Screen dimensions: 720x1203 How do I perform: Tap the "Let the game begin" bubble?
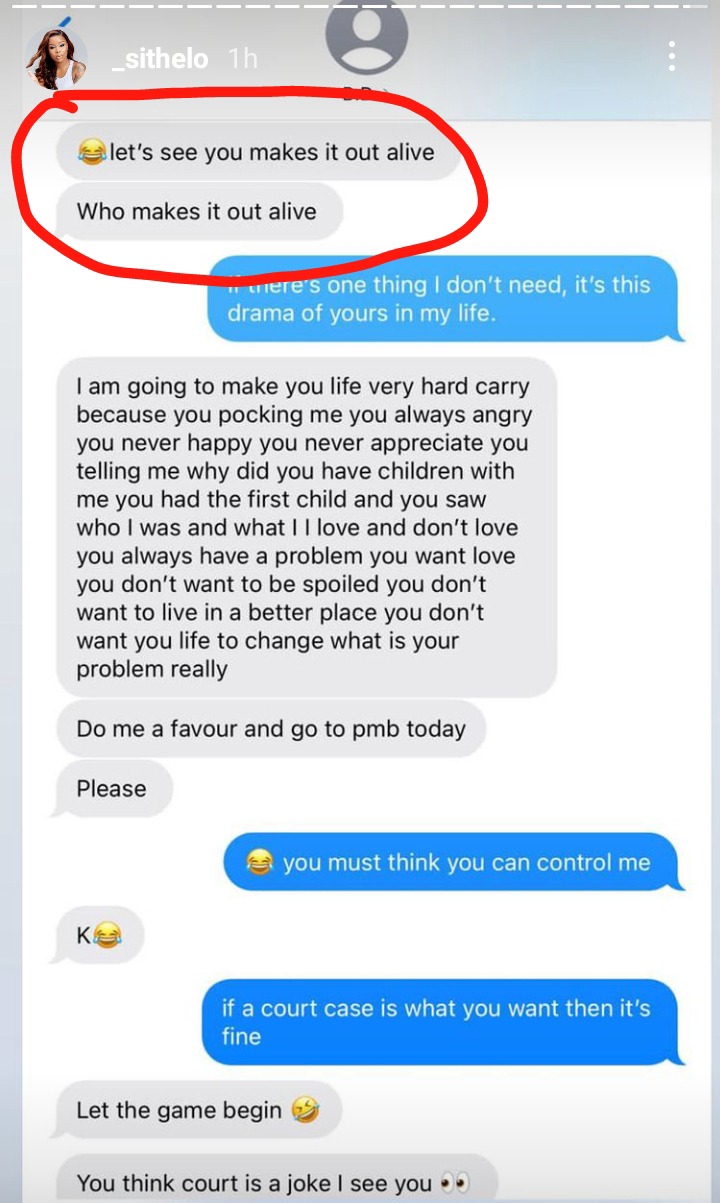[x=195, y=1109]
